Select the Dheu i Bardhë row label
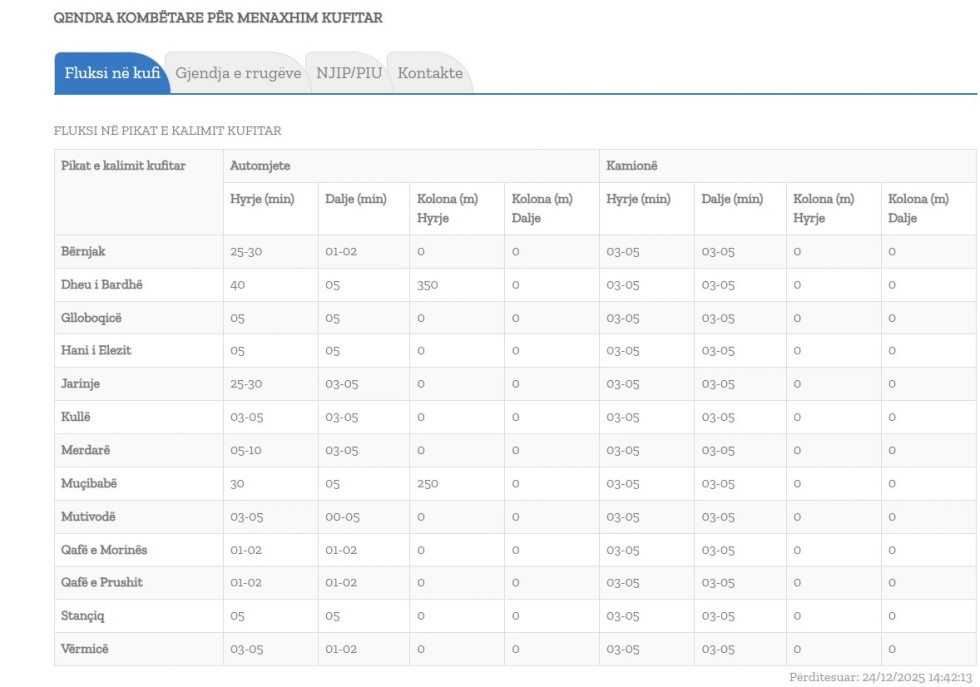This screenshot has width=980, height=687. coord(102,284)
